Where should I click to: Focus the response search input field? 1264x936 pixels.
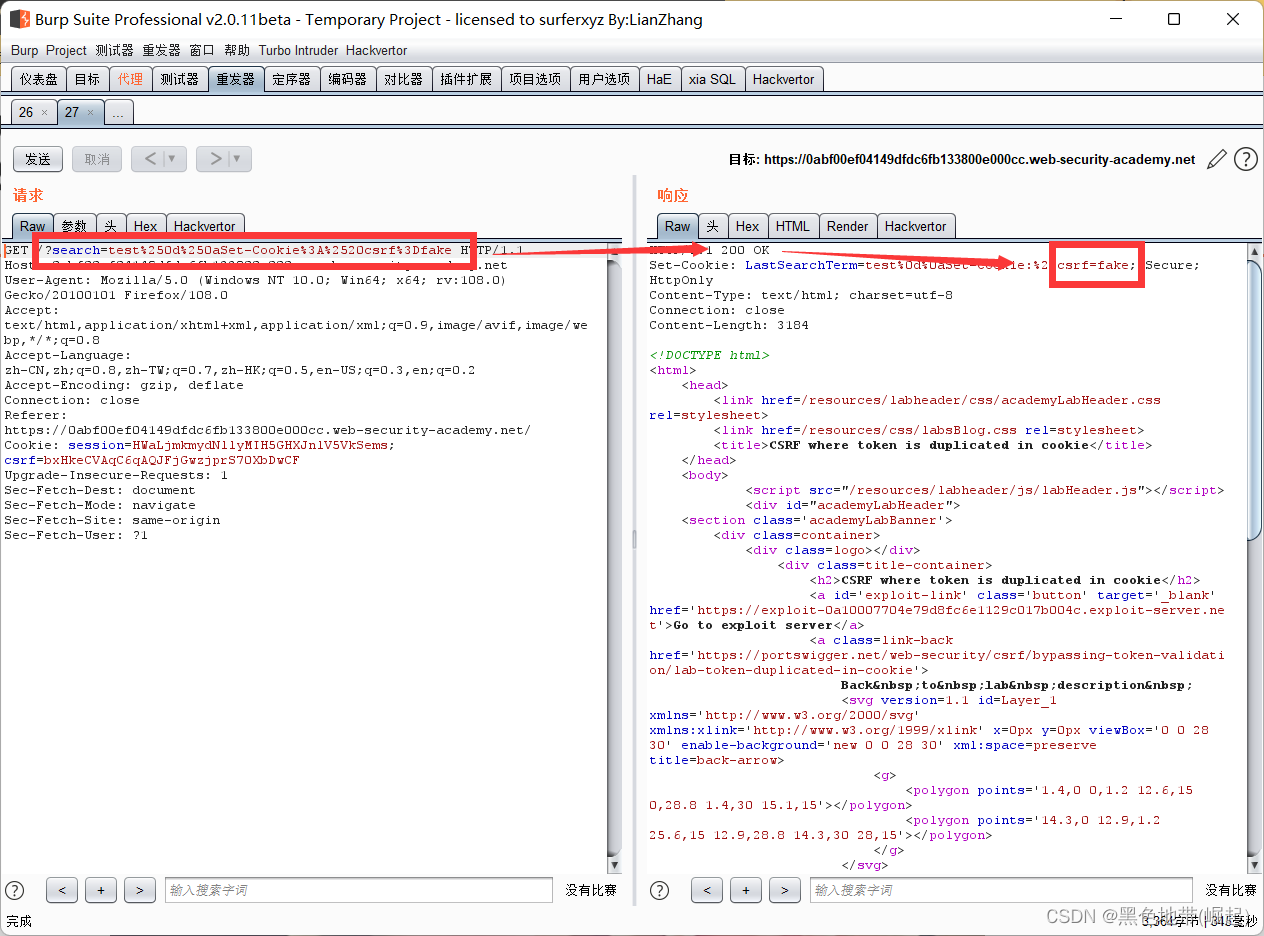pos(1002,890)
